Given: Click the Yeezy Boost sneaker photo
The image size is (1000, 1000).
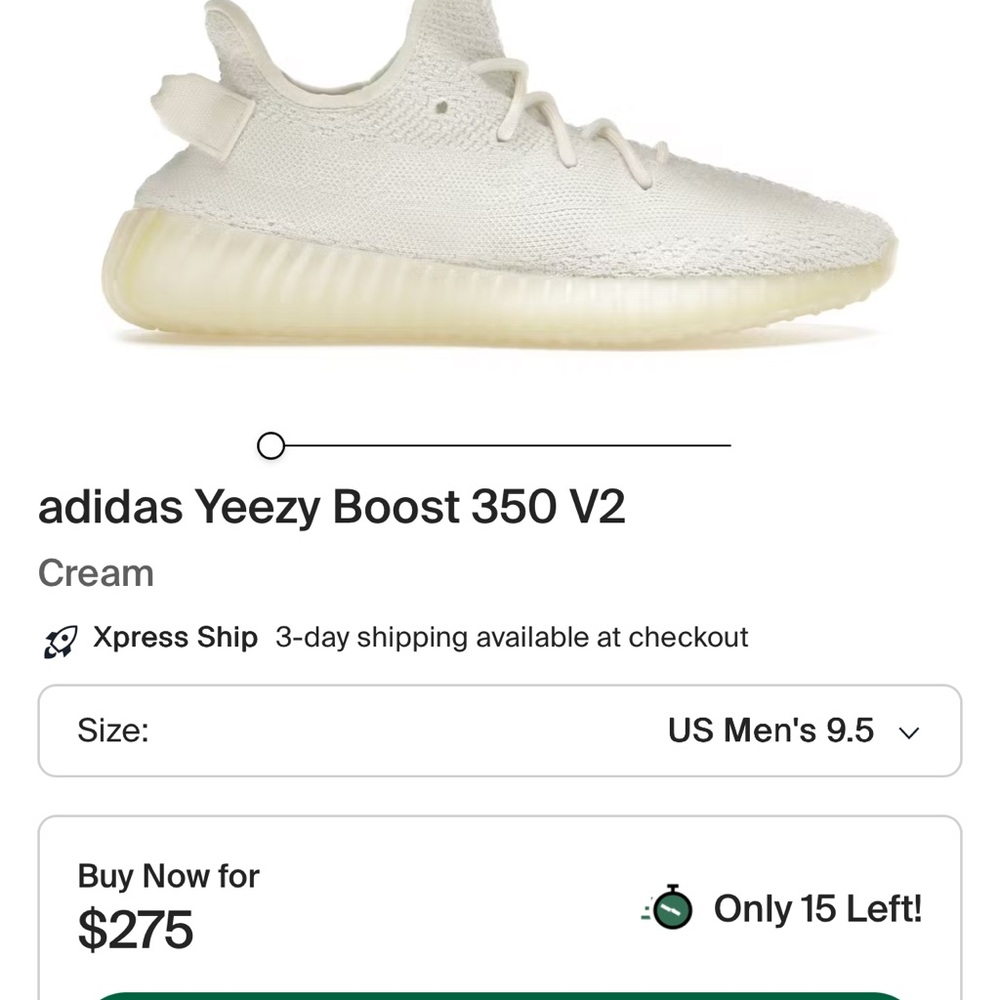Looking at the screenshot, I should (500, 180).
